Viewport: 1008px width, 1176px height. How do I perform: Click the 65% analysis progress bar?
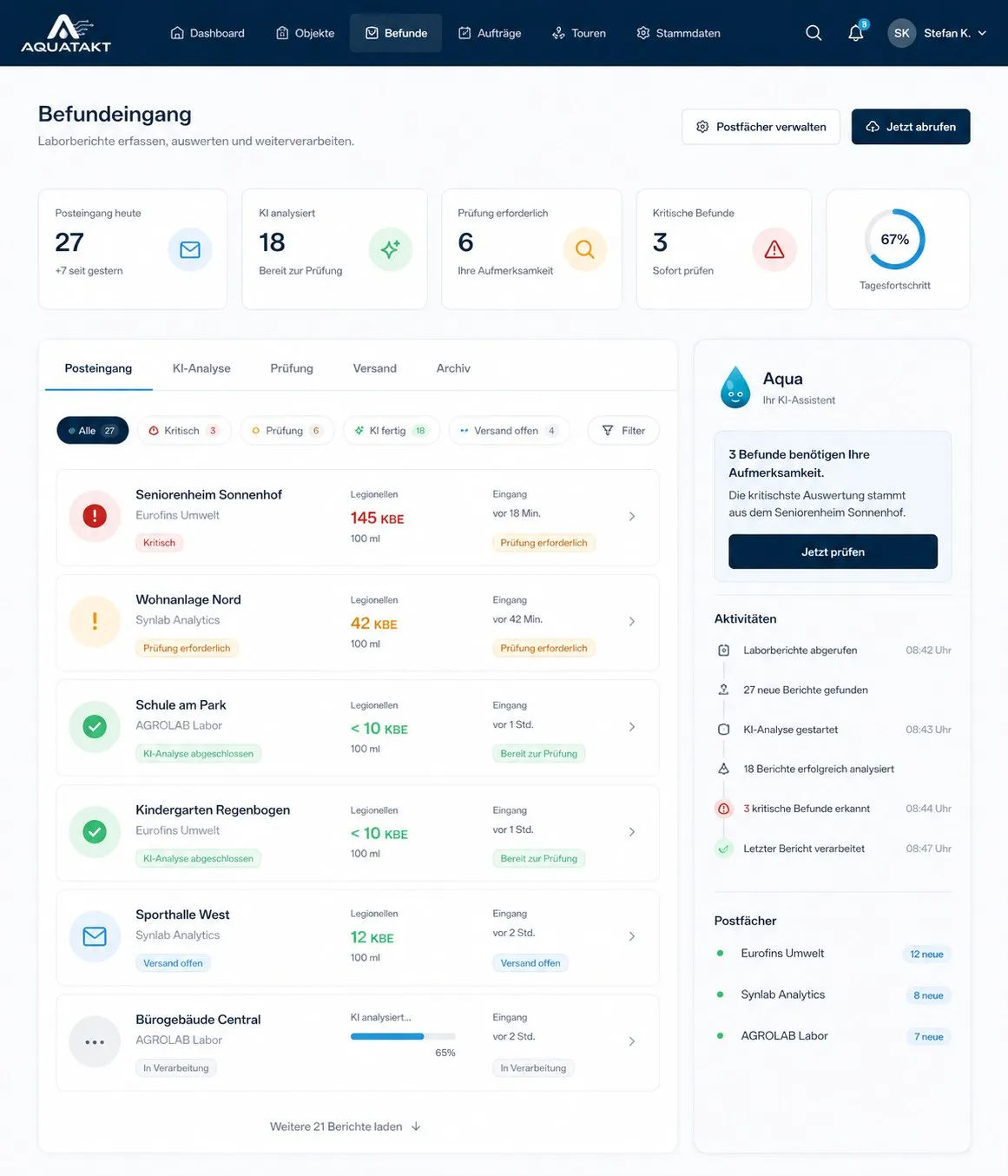(x=403, y=1036)
